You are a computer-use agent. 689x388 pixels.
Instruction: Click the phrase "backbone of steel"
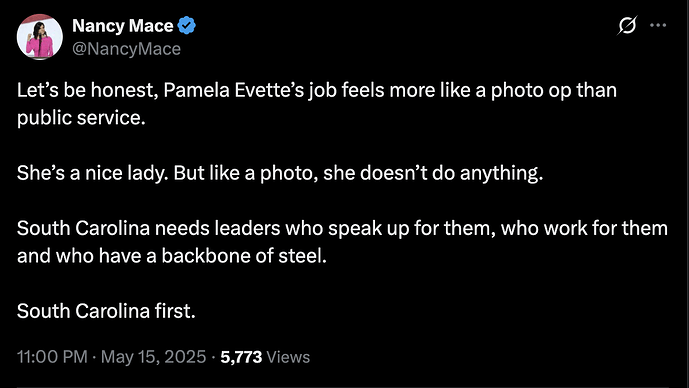pos(244,256)
